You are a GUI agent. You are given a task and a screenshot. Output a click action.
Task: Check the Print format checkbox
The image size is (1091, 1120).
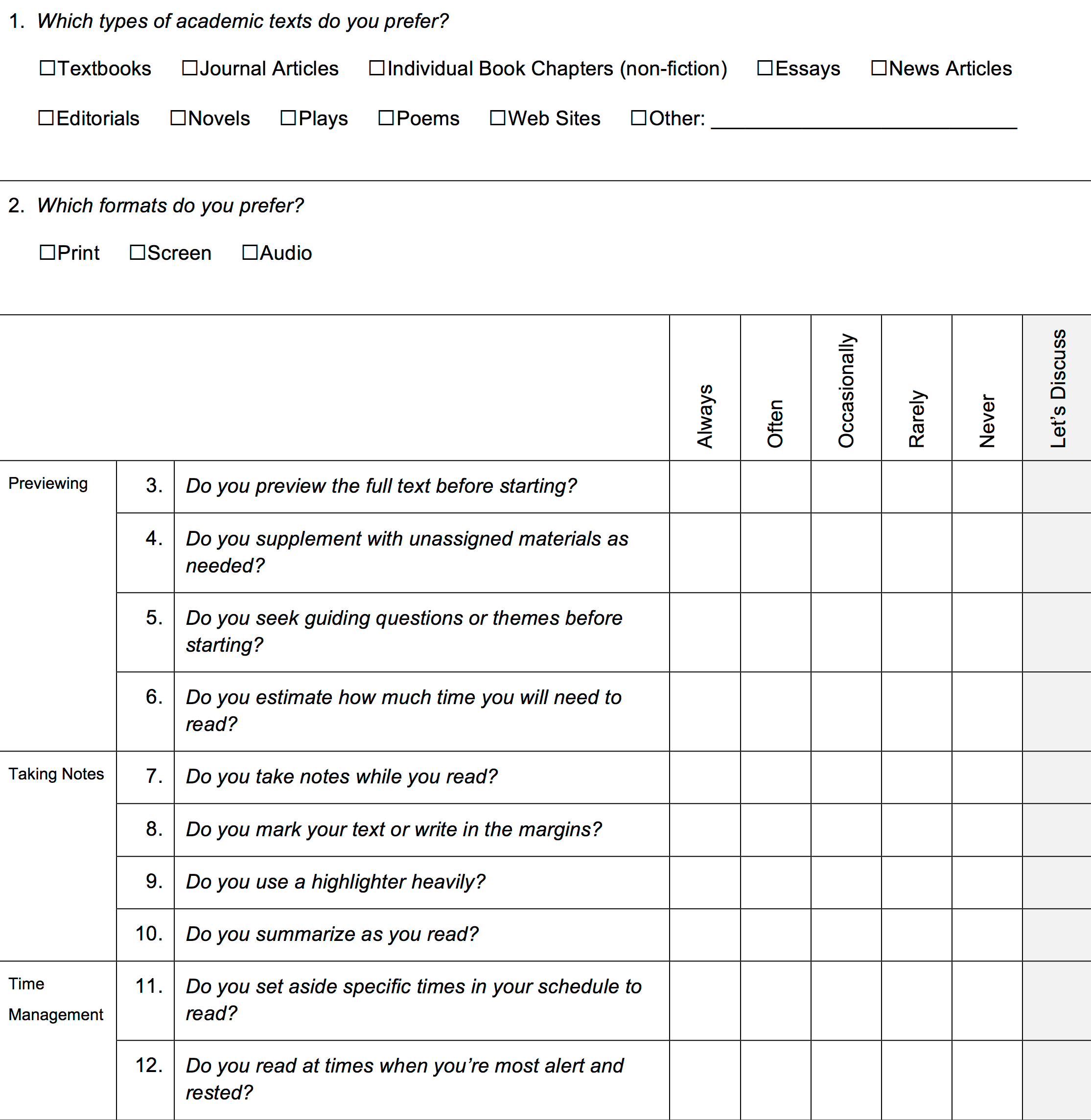pyautogui.click(x=47, y=252)
